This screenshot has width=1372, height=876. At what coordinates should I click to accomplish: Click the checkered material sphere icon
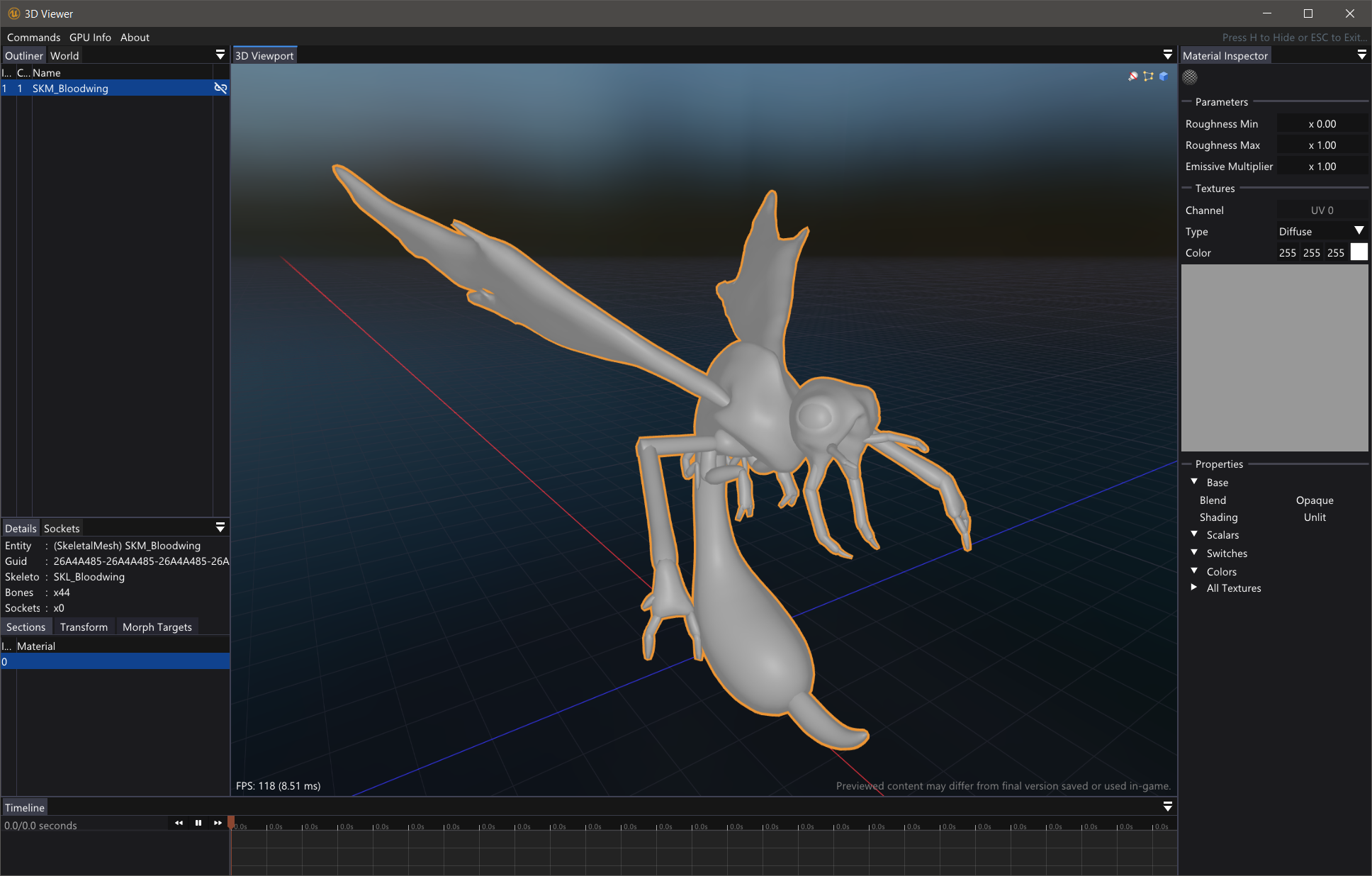coord(1190,77)
